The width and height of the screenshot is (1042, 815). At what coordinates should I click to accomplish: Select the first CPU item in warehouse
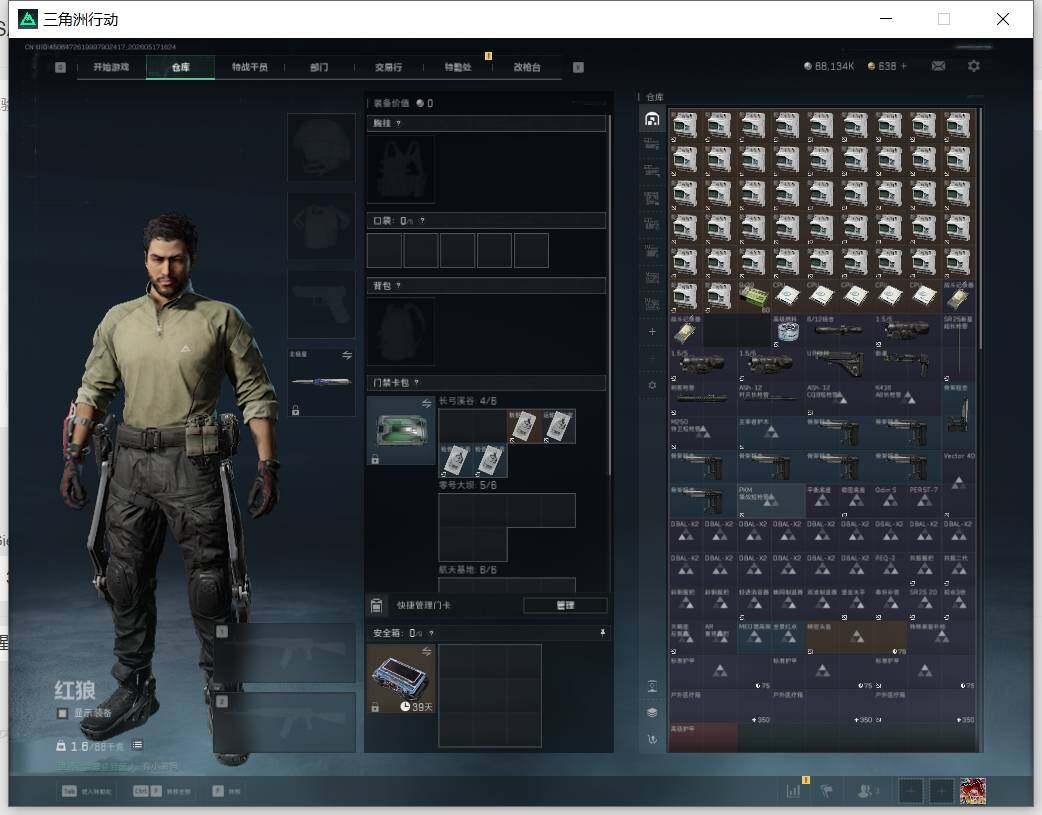[788, 297]
